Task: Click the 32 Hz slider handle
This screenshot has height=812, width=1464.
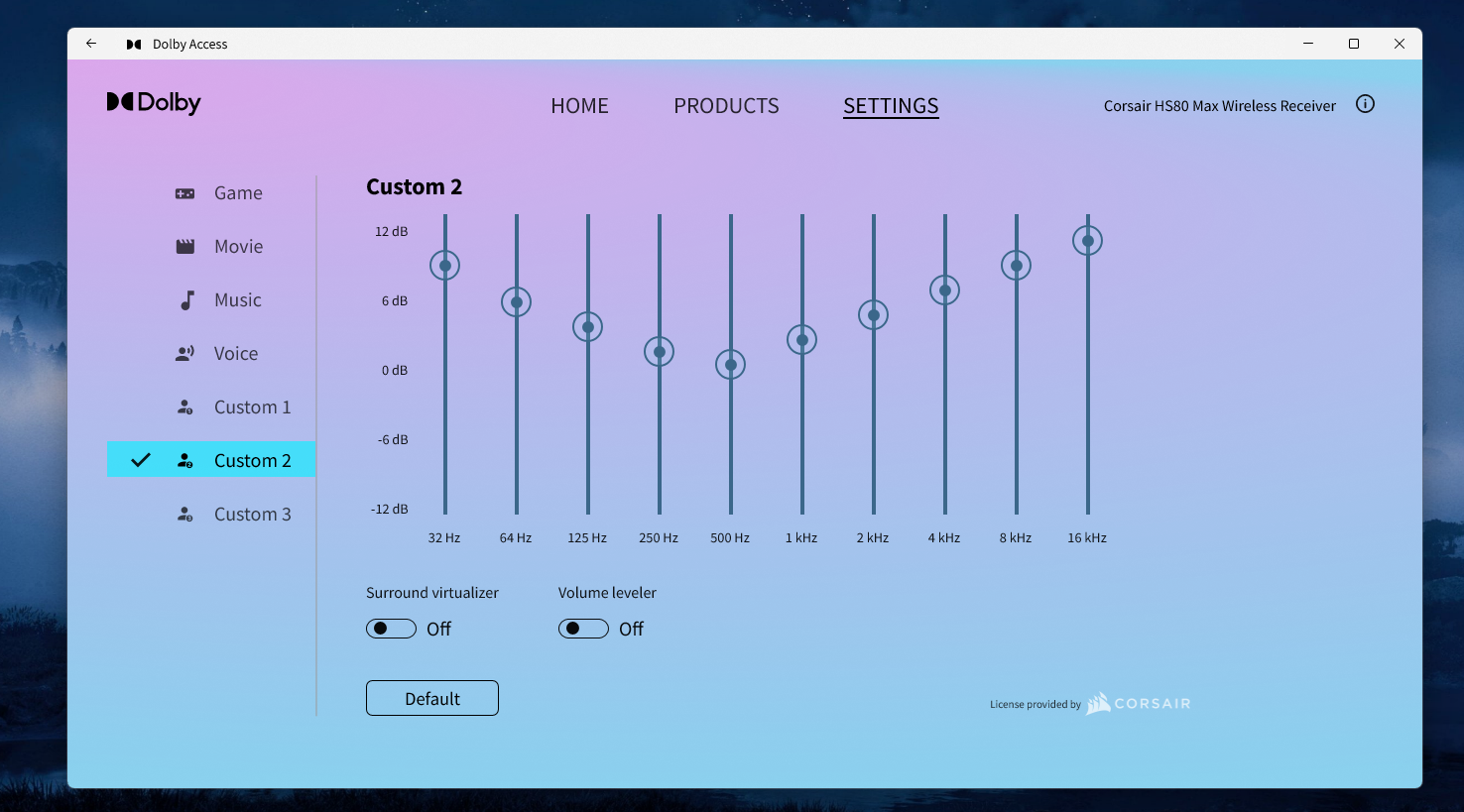Action: [445, 266]
